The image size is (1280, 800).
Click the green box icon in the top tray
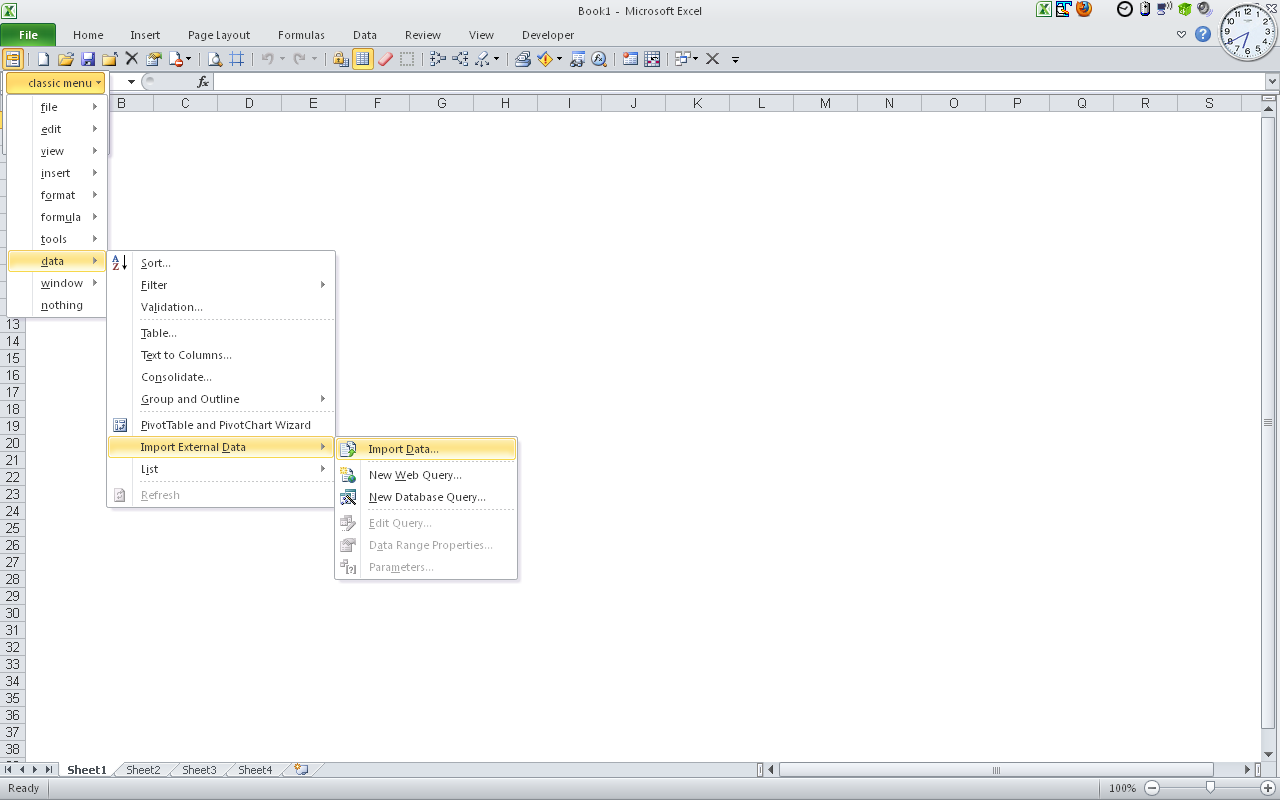(1185, 9)
